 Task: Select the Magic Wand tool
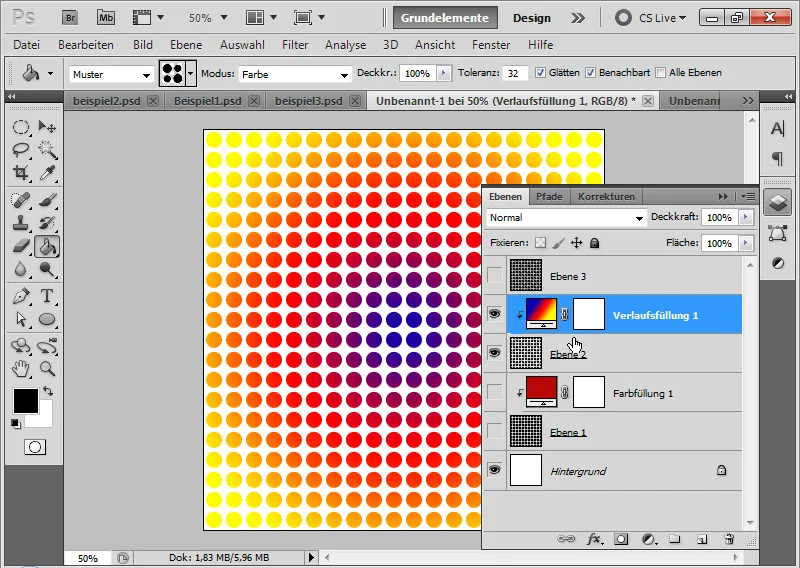(47, 150)
